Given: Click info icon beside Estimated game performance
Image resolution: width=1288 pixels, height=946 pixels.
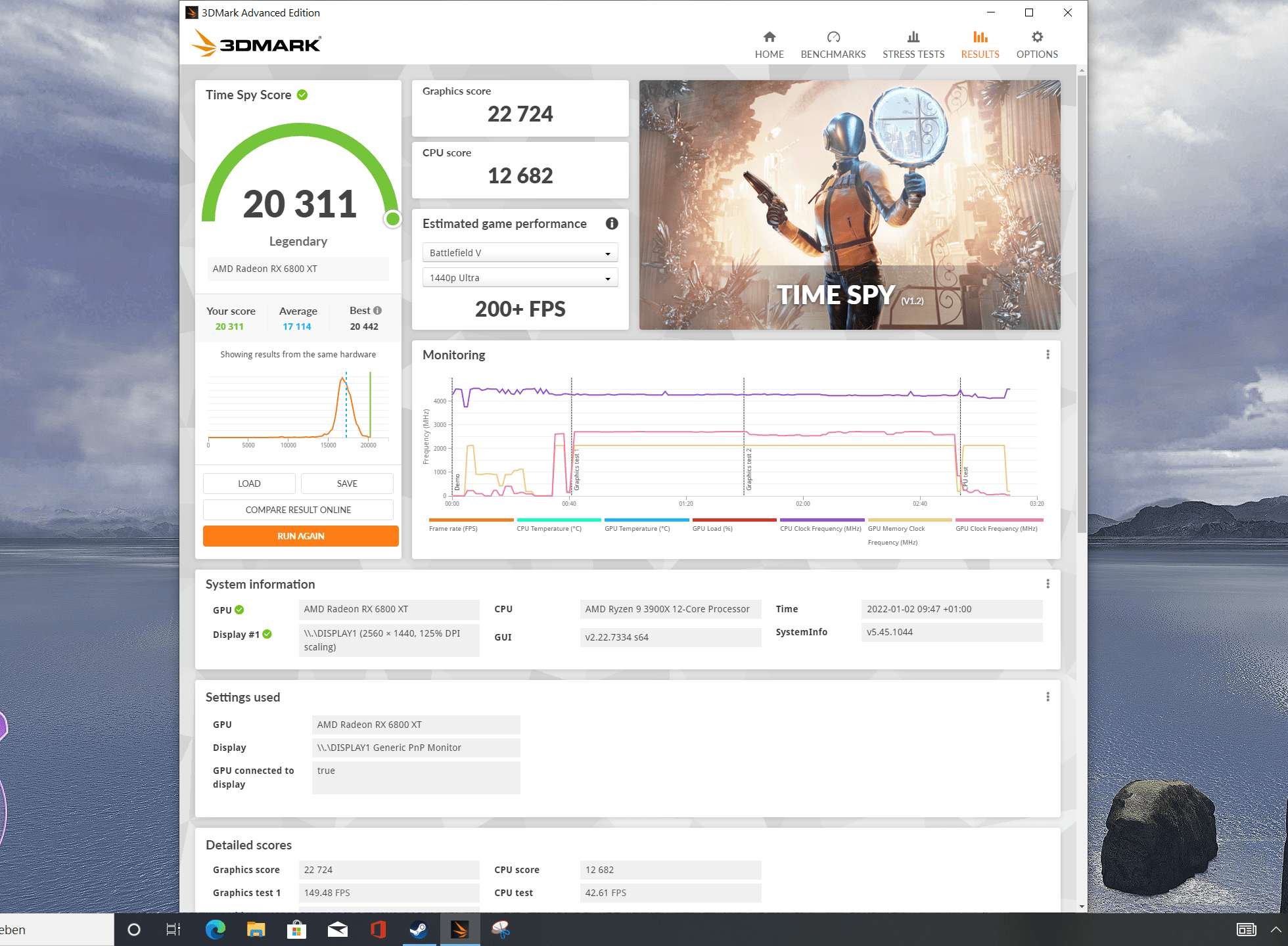Looking at the screenshot, I should [x=611, y=224].
